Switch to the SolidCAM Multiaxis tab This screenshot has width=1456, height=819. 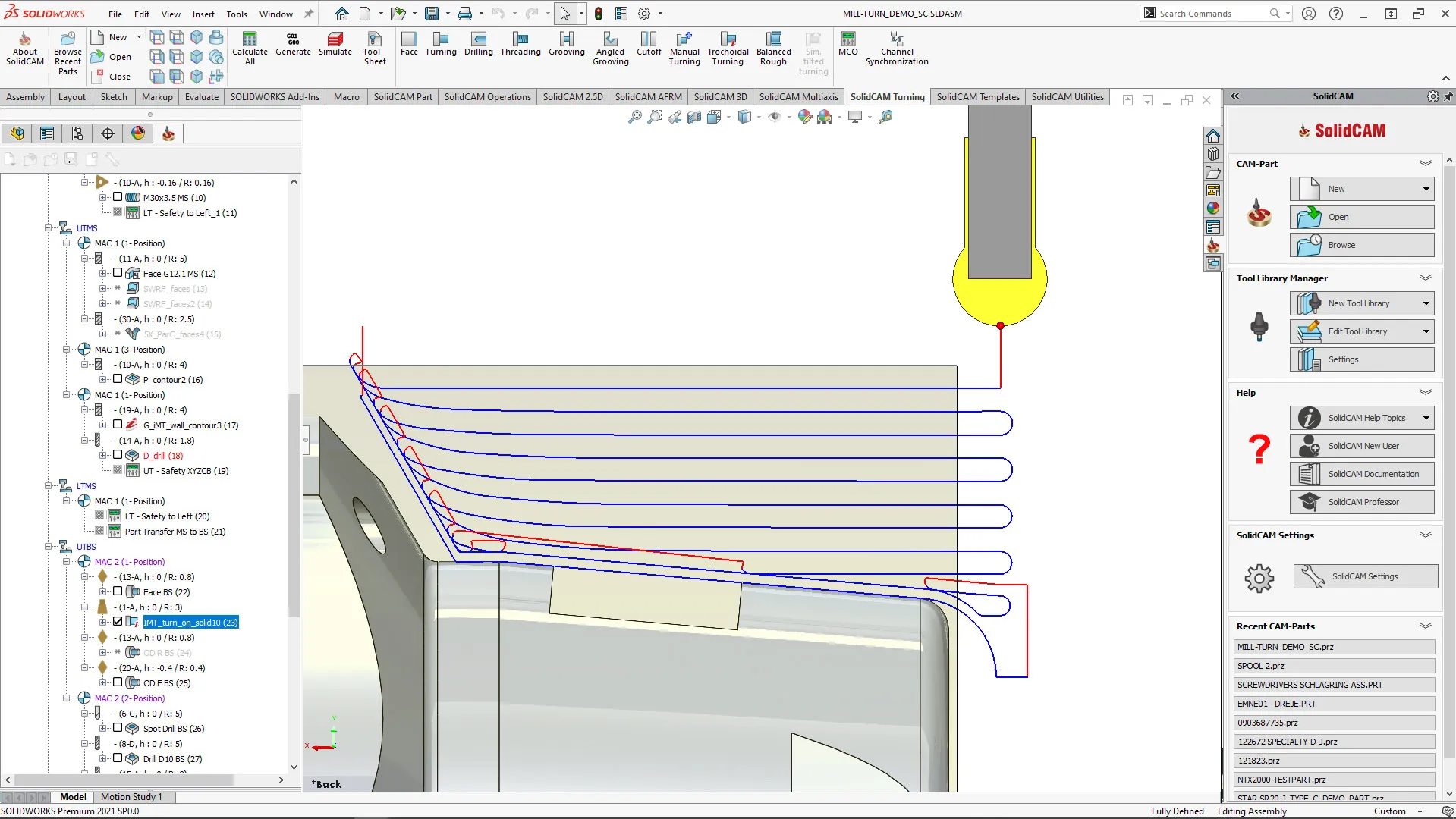798,97
